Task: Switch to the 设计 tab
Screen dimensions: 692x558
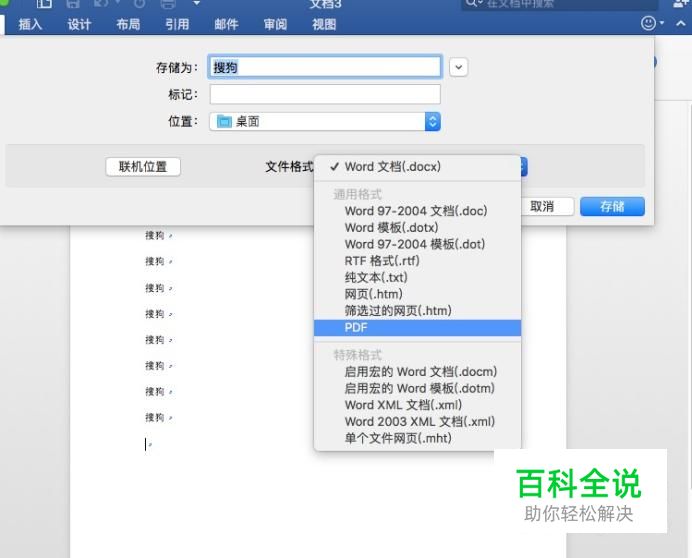Action: point(79,24)
